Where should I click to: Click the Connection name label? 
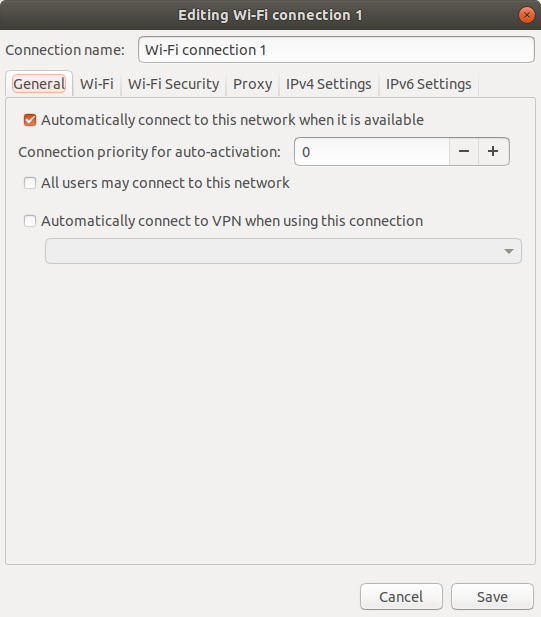[65, 50]
